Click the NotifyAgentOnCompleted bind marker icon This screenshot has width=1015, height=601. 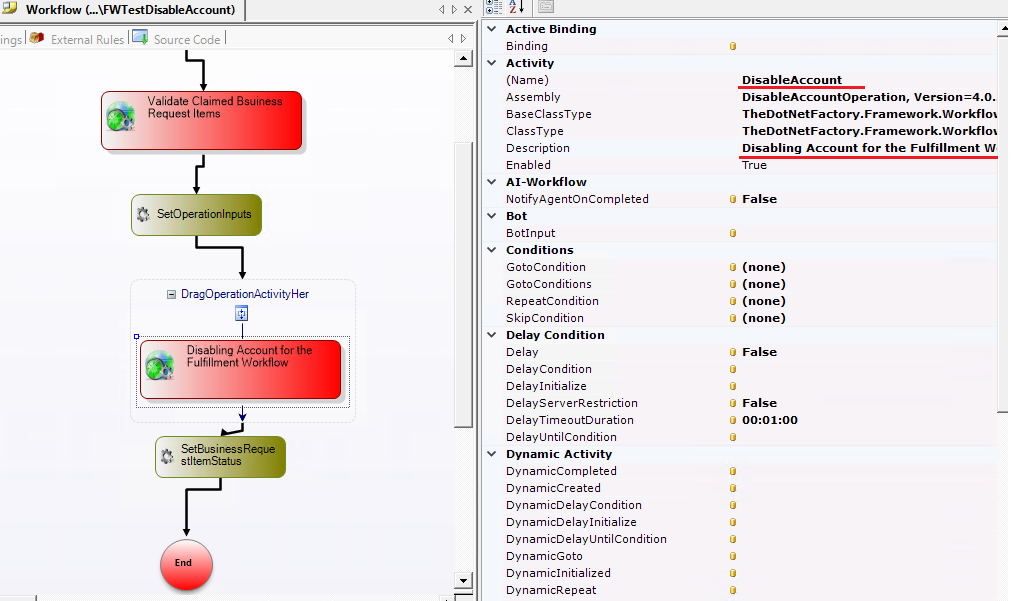pyautogui.click(x=733, y=199)
